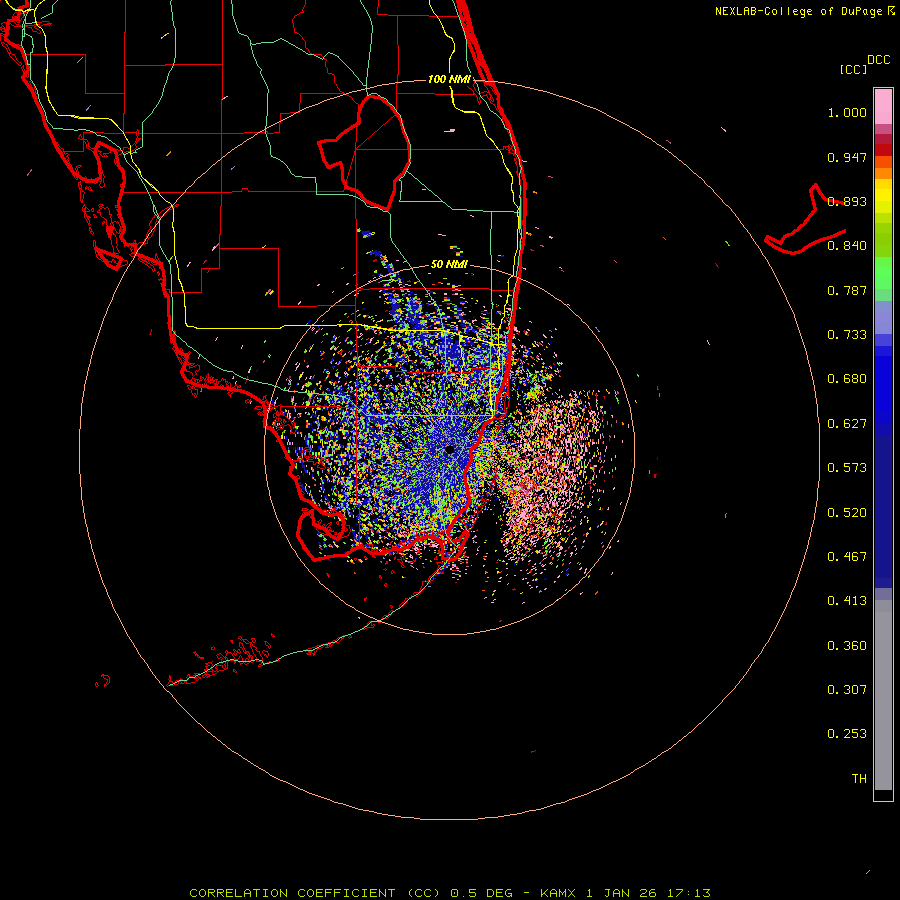This screenshot has height=900, width=900.
Task: Click the 50 NMI range ring label
Action: pos(449,264)
